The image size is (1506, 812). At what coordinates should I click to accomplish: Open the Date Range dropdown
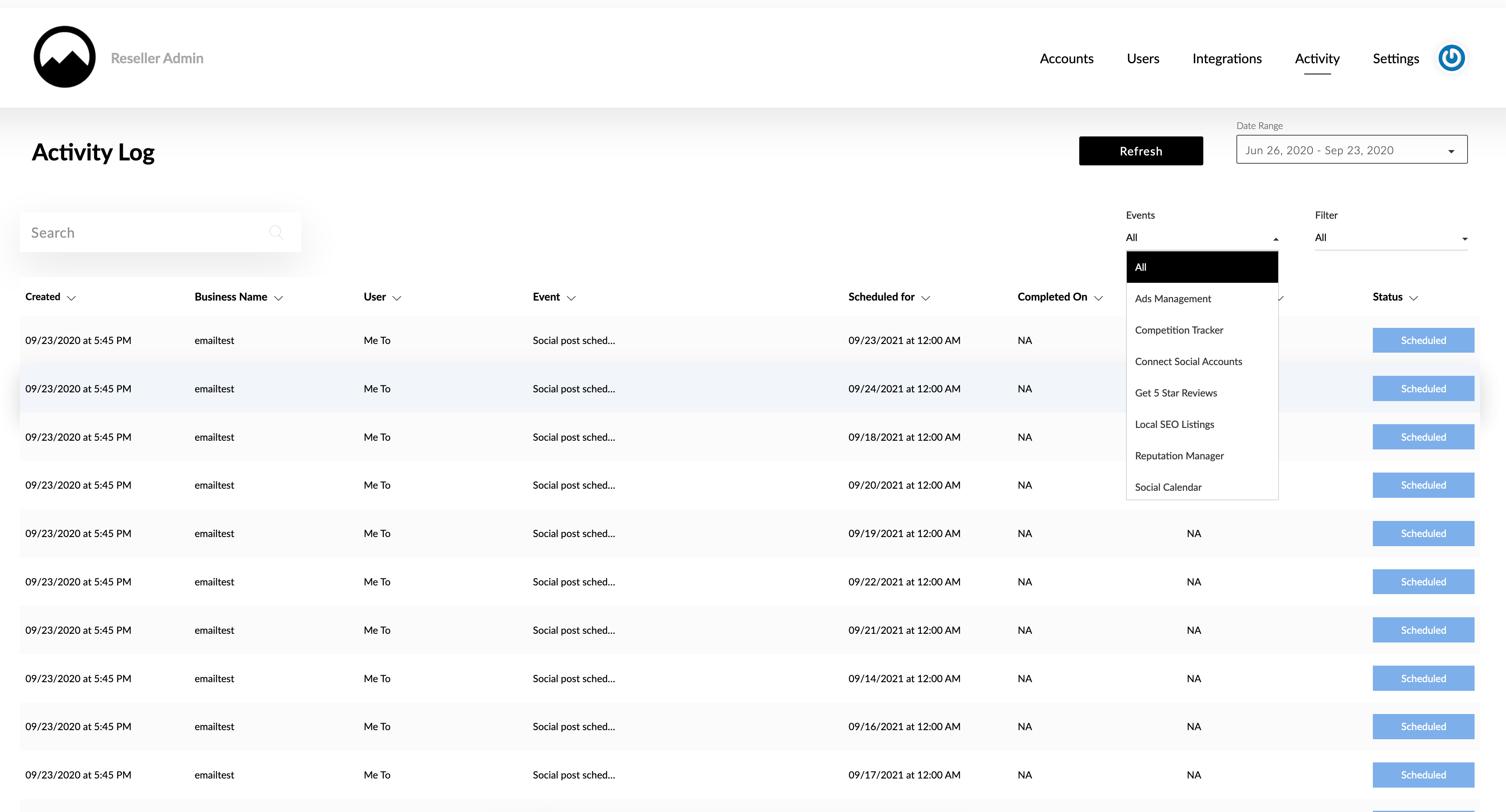point(1351,150)
